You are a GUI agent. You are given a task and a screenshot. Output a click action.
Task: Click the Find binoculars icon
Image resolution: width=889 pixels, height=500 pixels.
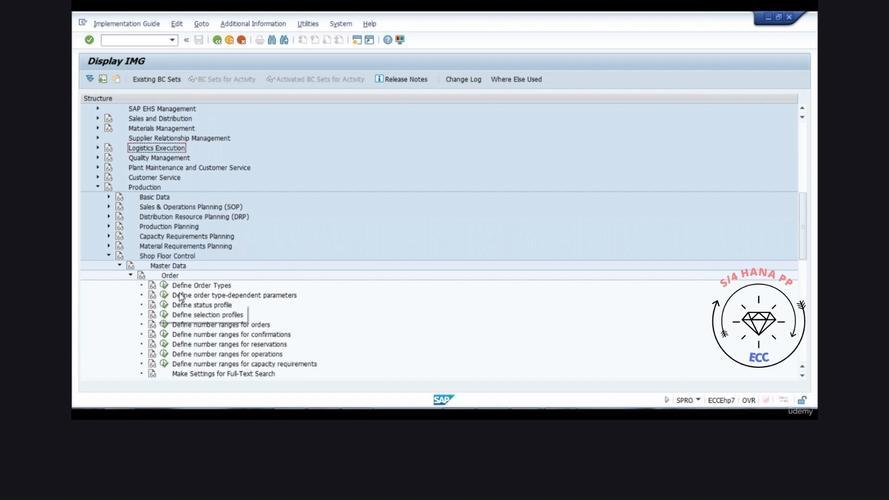272,40
